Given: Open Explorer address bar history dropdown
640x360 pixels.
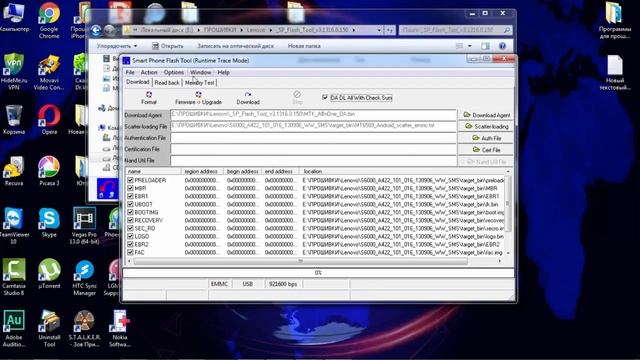Looking at the screenshot, I should 379,30.
